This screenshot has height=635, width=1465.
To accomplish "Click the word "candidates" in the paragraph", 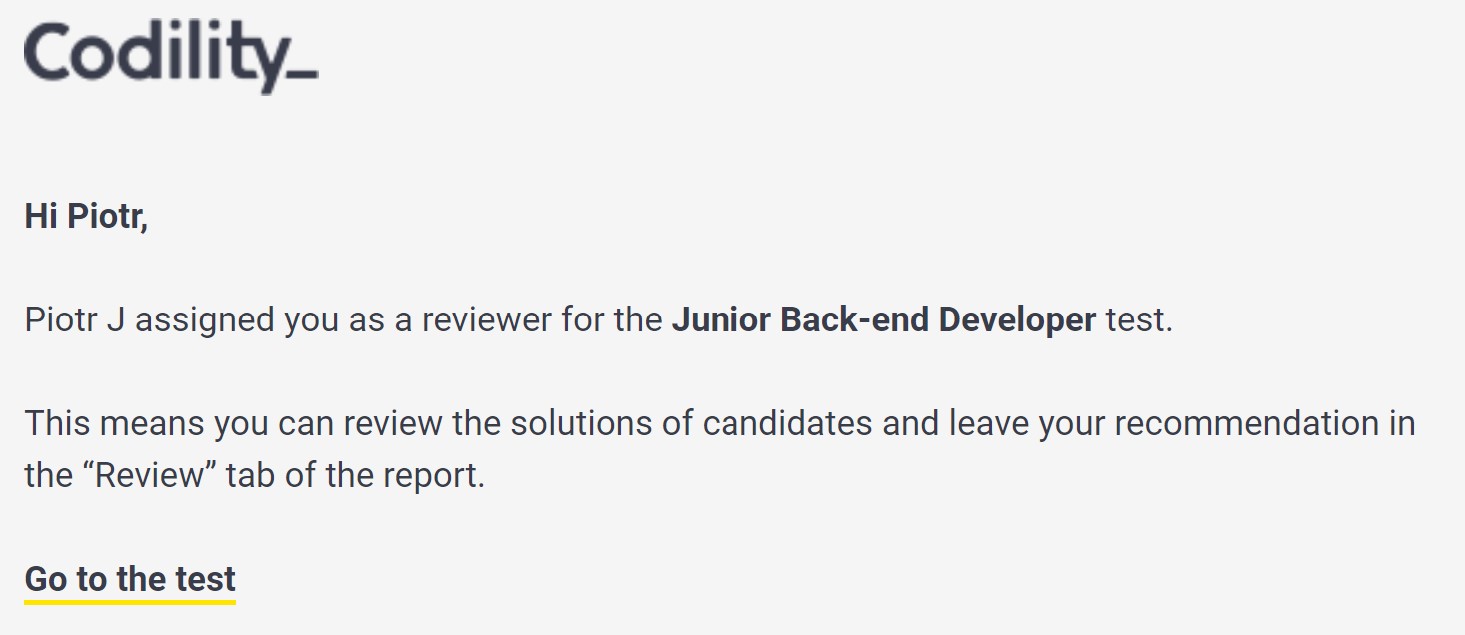I will [787, 424].
